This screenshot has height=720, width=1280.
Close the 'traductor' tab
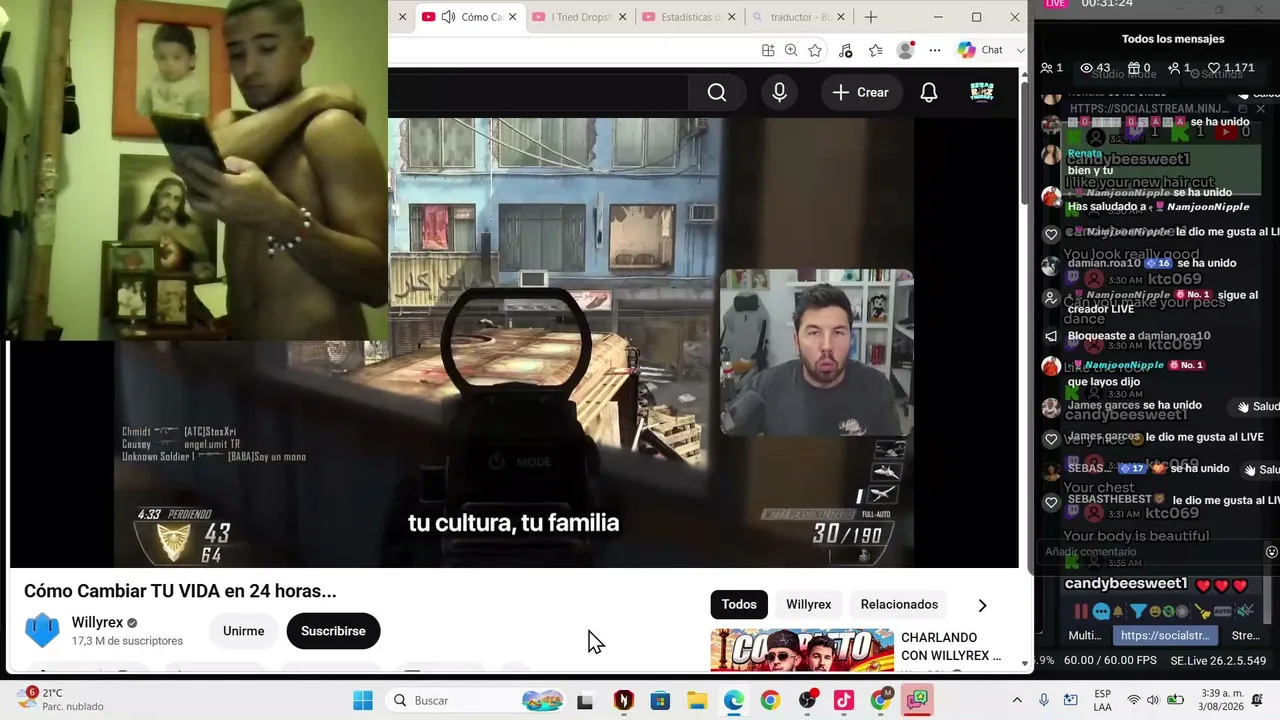pos(840,17)
